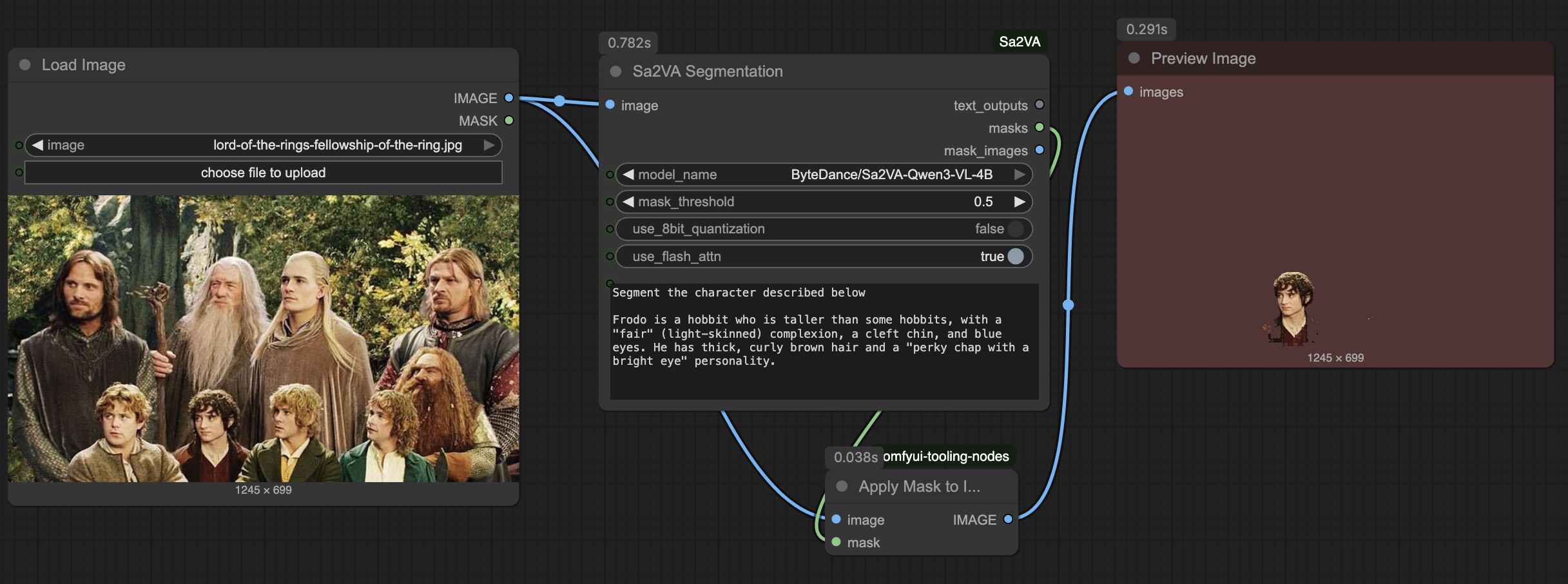Click the images input port on Preview Image
The image size is (1568, 584).
click(1128, 91)
